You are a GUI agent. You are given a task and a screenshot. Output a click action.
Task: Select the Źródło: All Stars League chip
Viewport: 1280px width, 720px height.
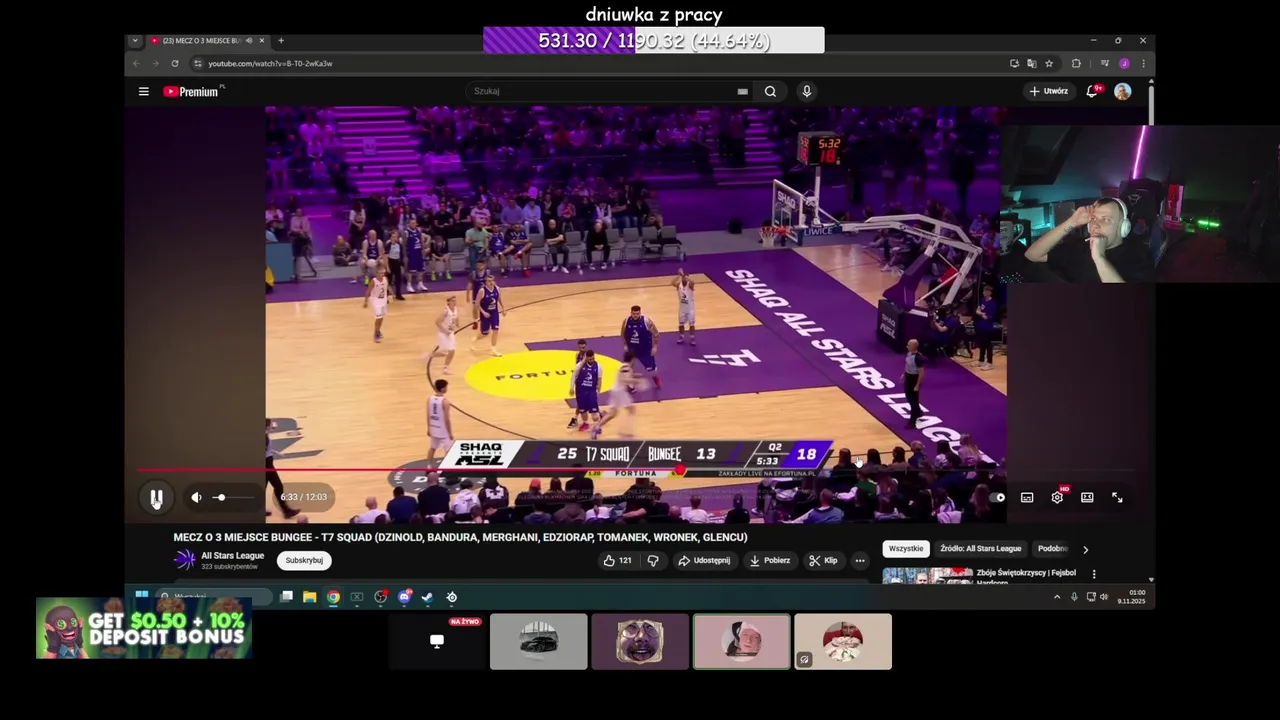(x=980, y=549)
